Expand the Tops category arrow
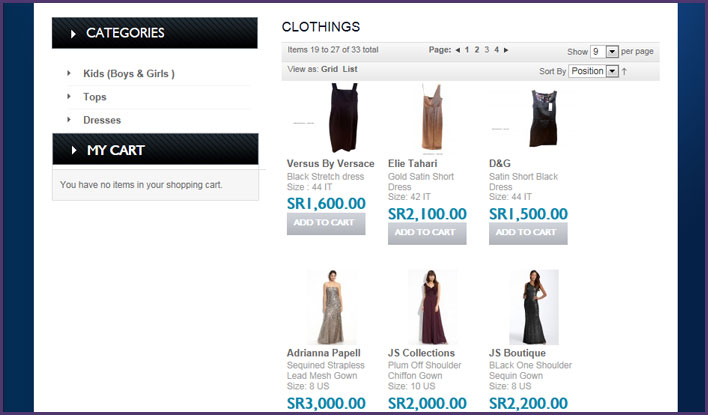This screenshot has height=415, width=708. [x=69, y=96]
